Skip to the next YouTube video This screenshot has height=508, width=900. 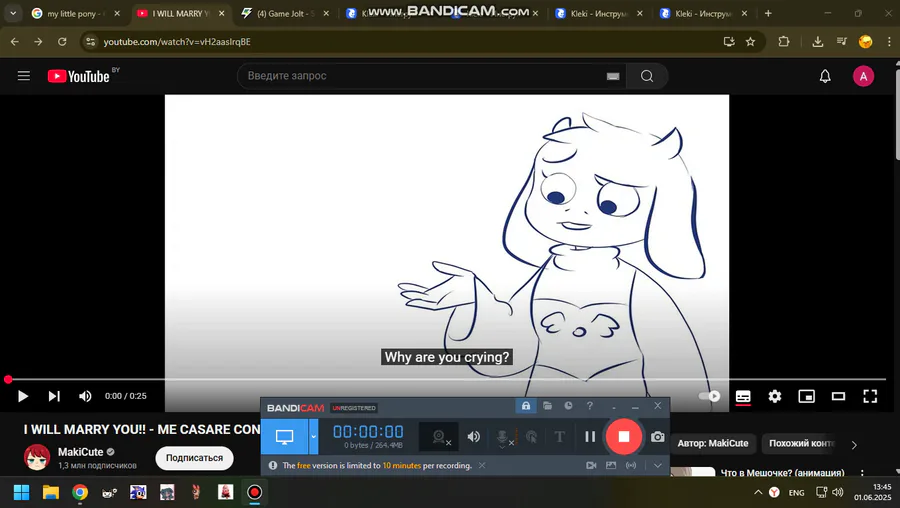click(x=54, y=396)
